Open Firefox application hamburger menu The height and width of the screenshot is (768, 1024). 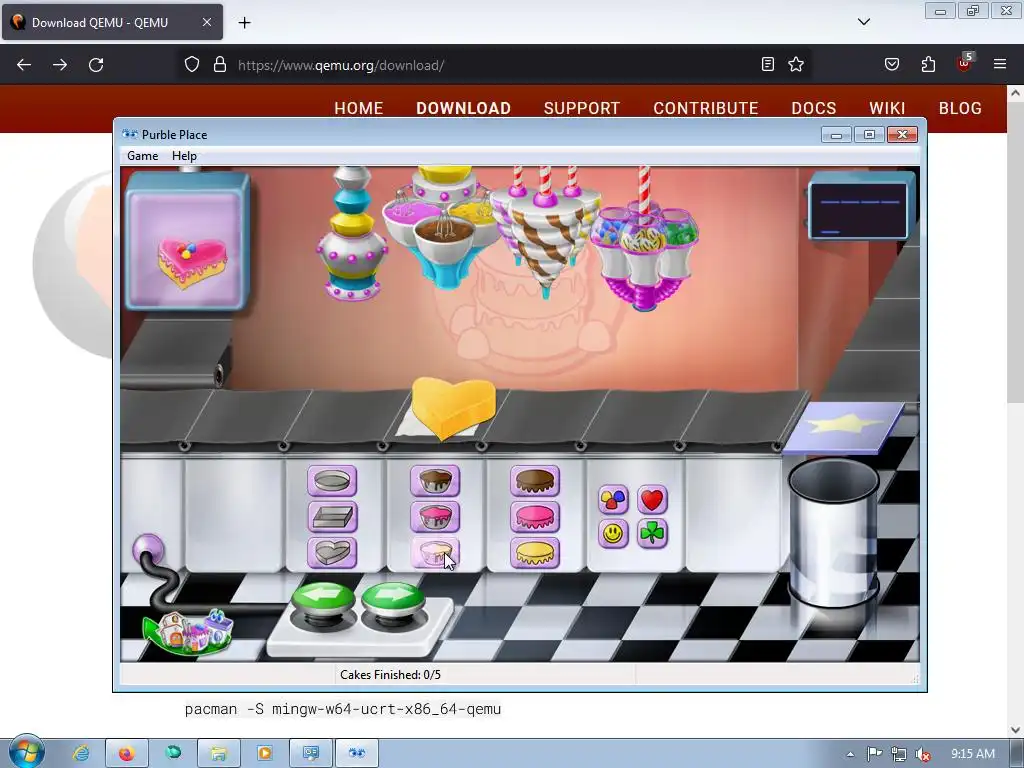coord(1000,64)
